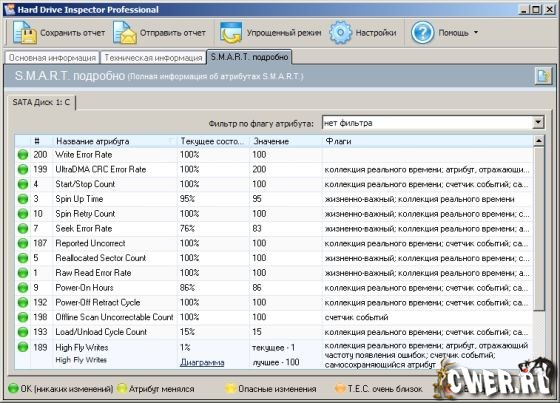Viewport: 560px width, 403px height.
Task: Select the 'Reallocated Sector Count' attribute name
Action: coord(101,258)
